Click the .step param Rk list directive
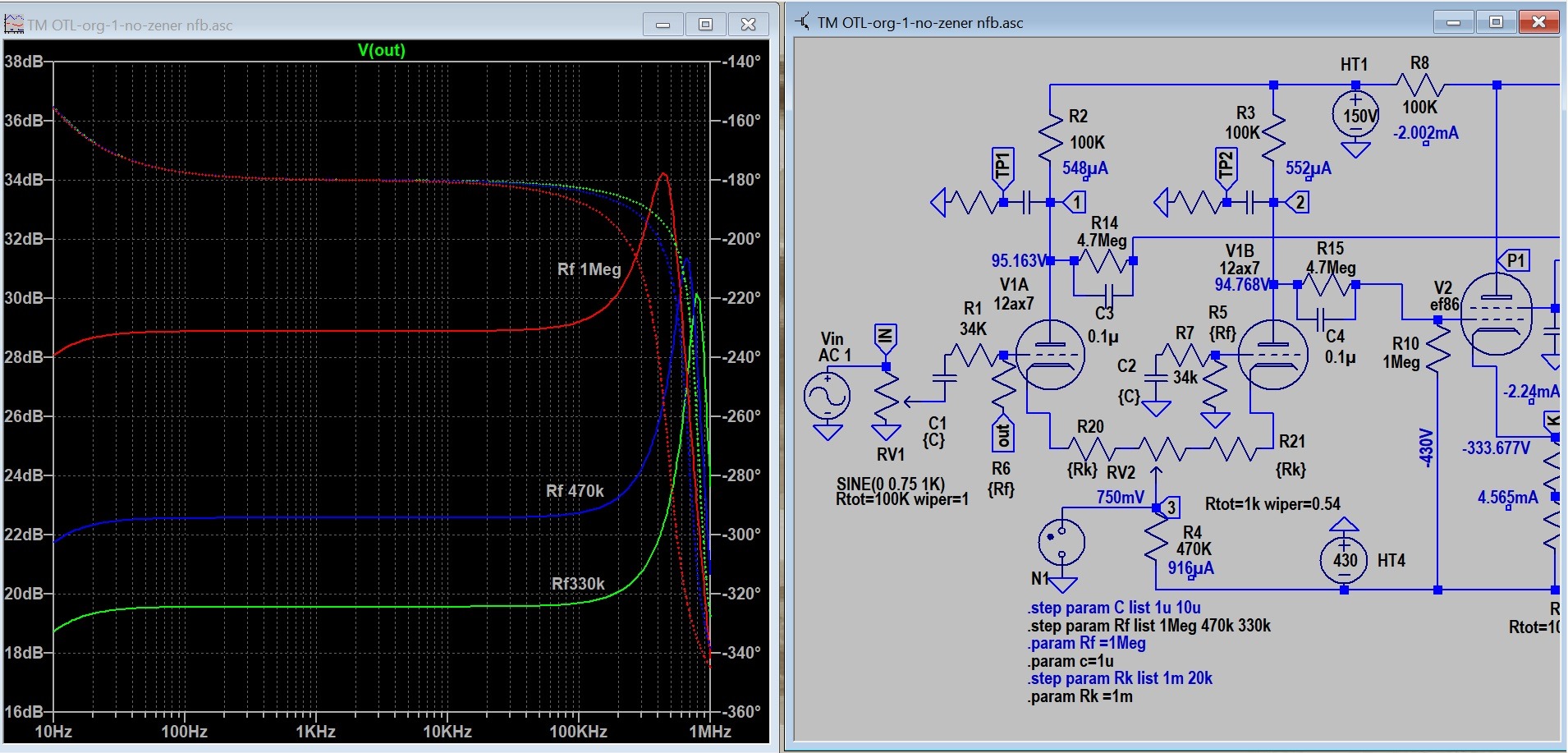The height and width of the screenshot is (753, 1568). 1120,678
